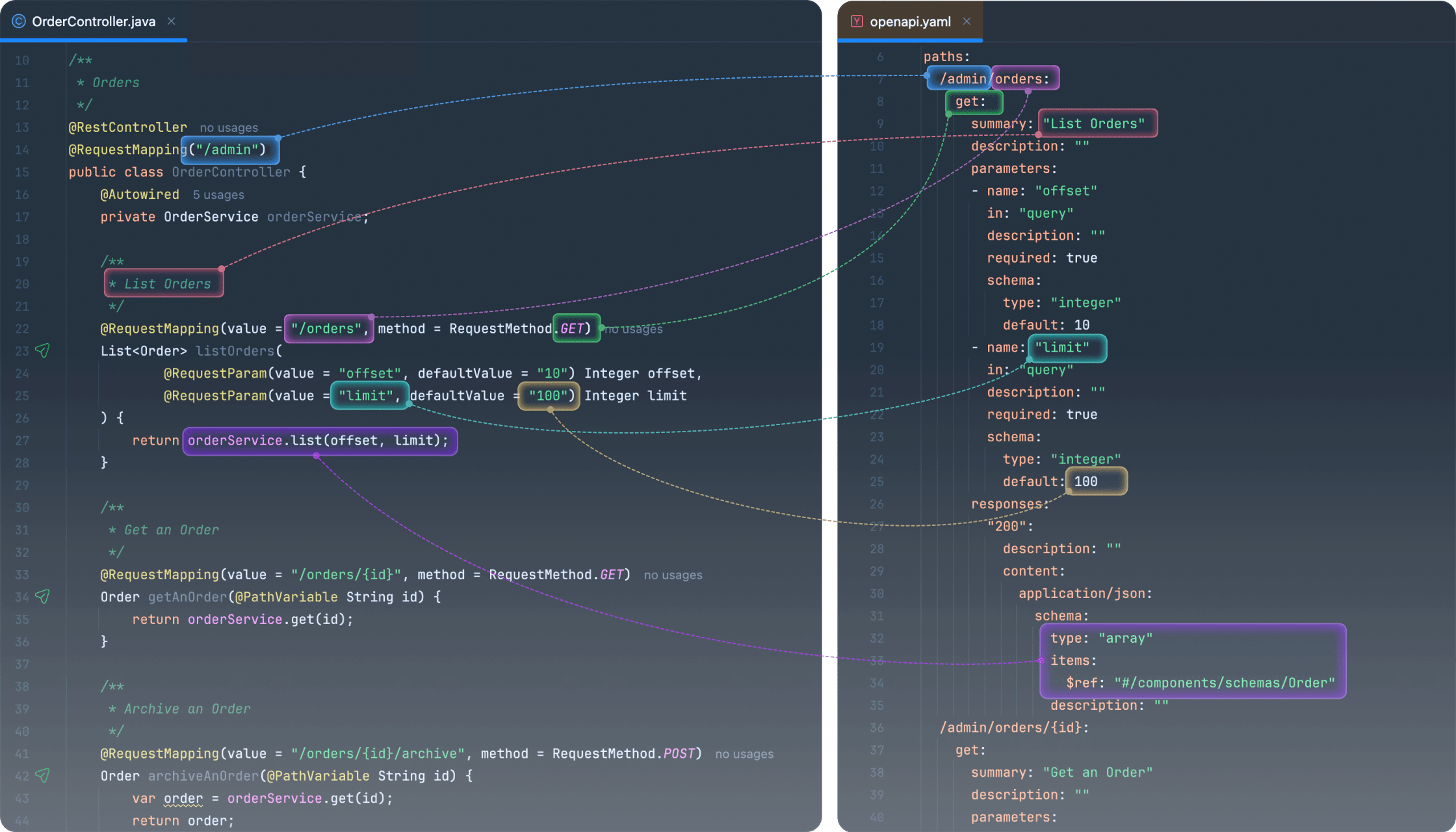Image resolution: width=1456 pixels, height=832 pixels.
Task: Click the "no usages" hint beside @RestController
Action: pos(229,128)
